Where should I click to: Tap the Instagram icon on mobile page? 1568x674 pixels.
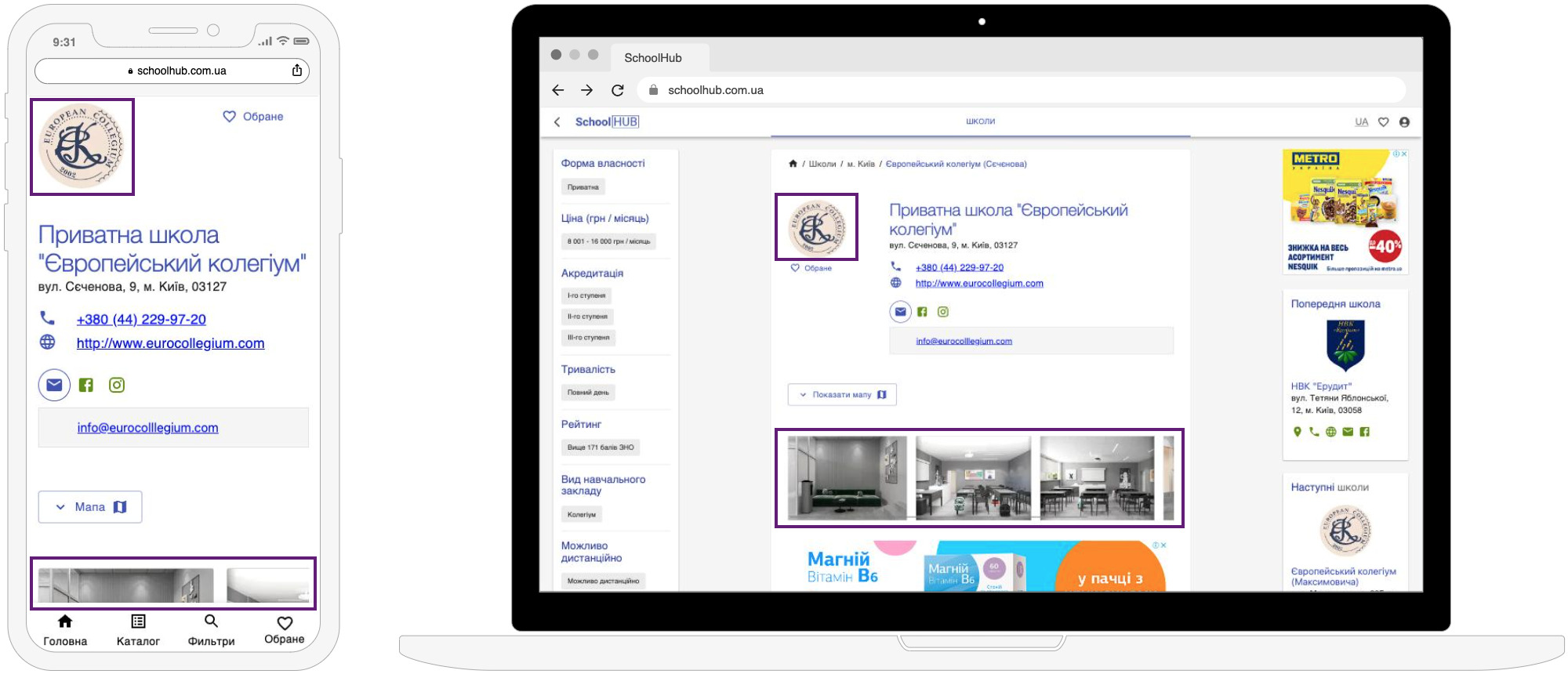pos(117,385)
